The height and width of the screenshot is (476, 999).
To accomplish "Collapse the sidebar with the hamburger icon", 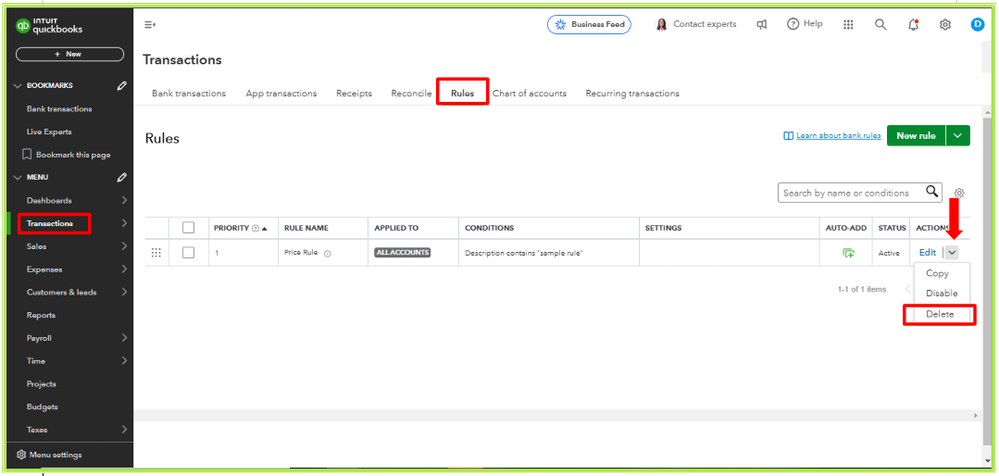I will tap(150, 25).
